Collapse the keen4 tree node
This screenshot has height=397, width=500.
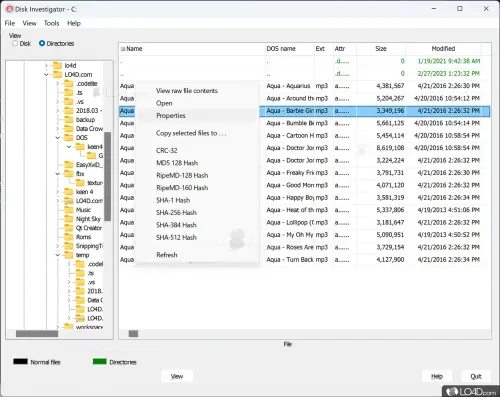coord(69,147)
